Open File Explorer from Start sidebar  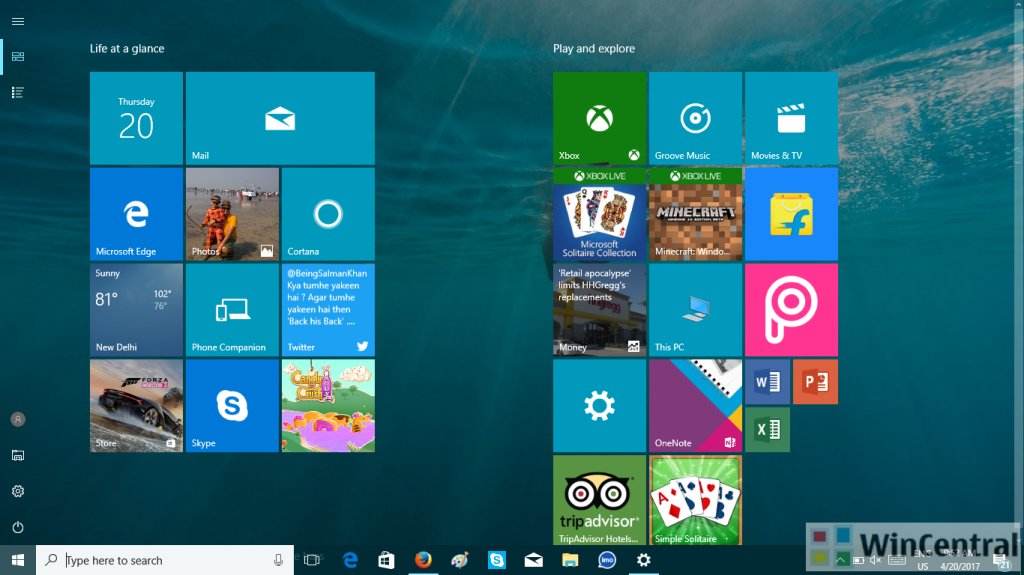click(x=18, y=455)
